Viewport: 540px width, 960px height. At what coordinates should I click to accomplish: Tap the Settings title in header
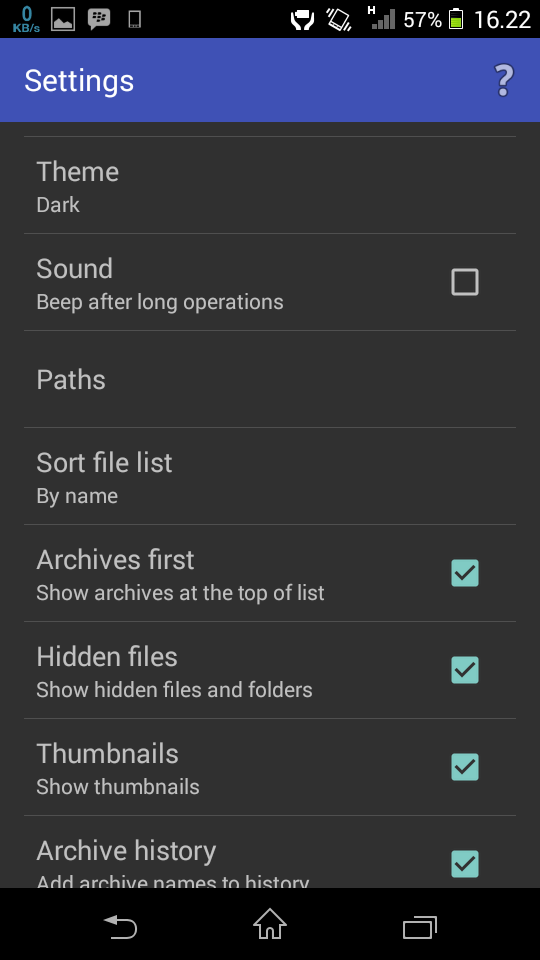(x=79, y=81)
